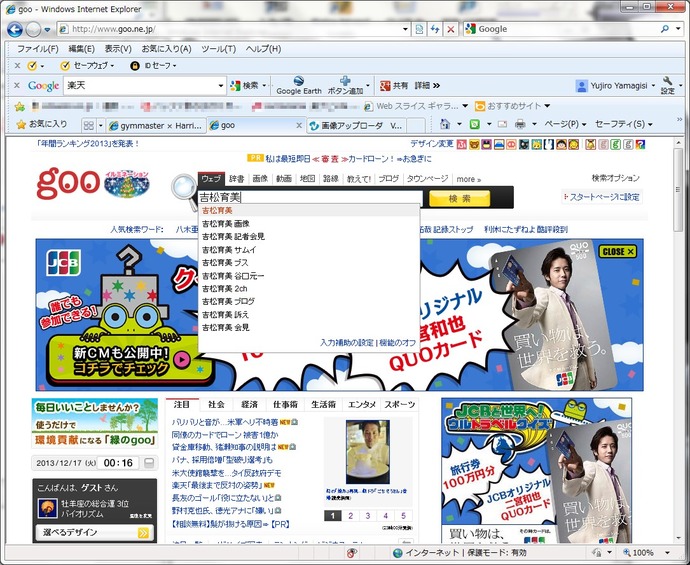Click the play icon on the CM banner

tap(182, 360)
